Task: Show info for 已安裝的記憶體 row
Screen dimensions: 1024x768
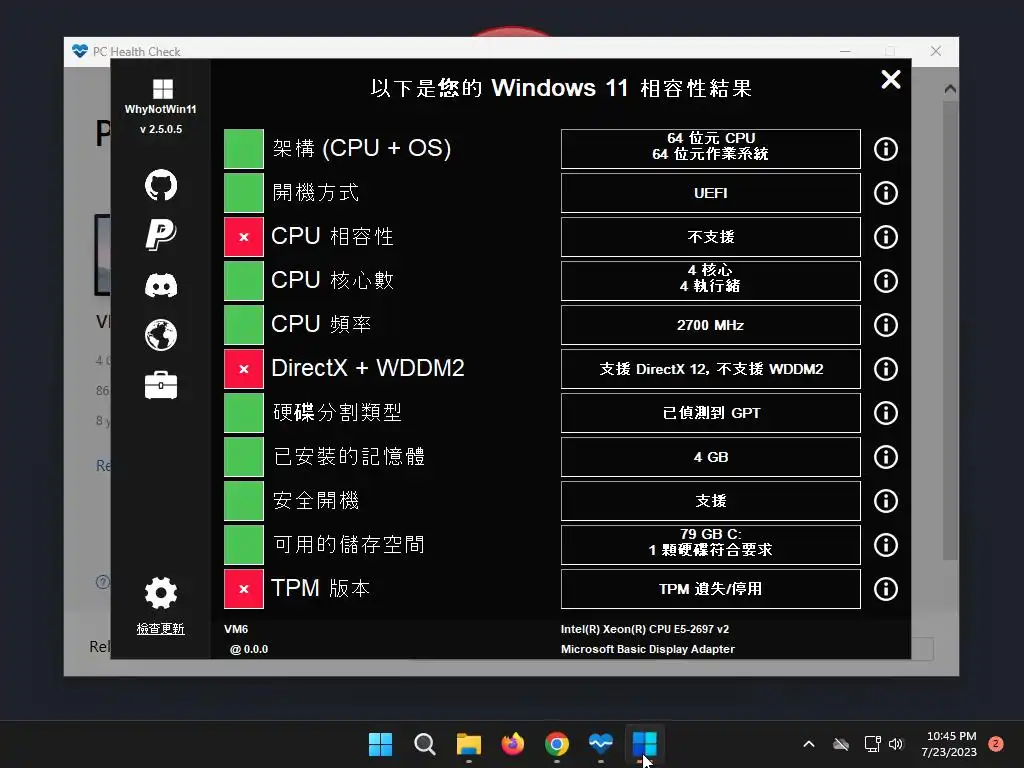Action: [x=886, y=457]
